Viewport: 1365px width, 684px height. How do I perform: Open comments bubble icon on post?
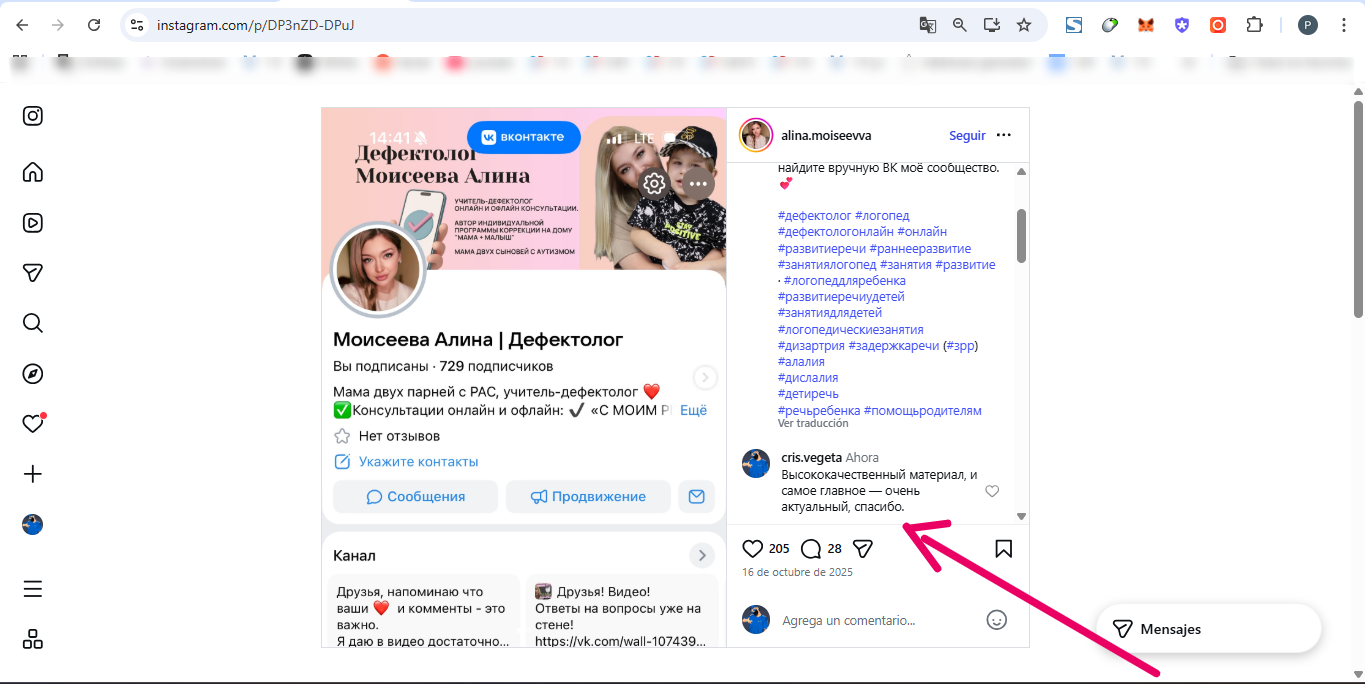pos(811,548)
